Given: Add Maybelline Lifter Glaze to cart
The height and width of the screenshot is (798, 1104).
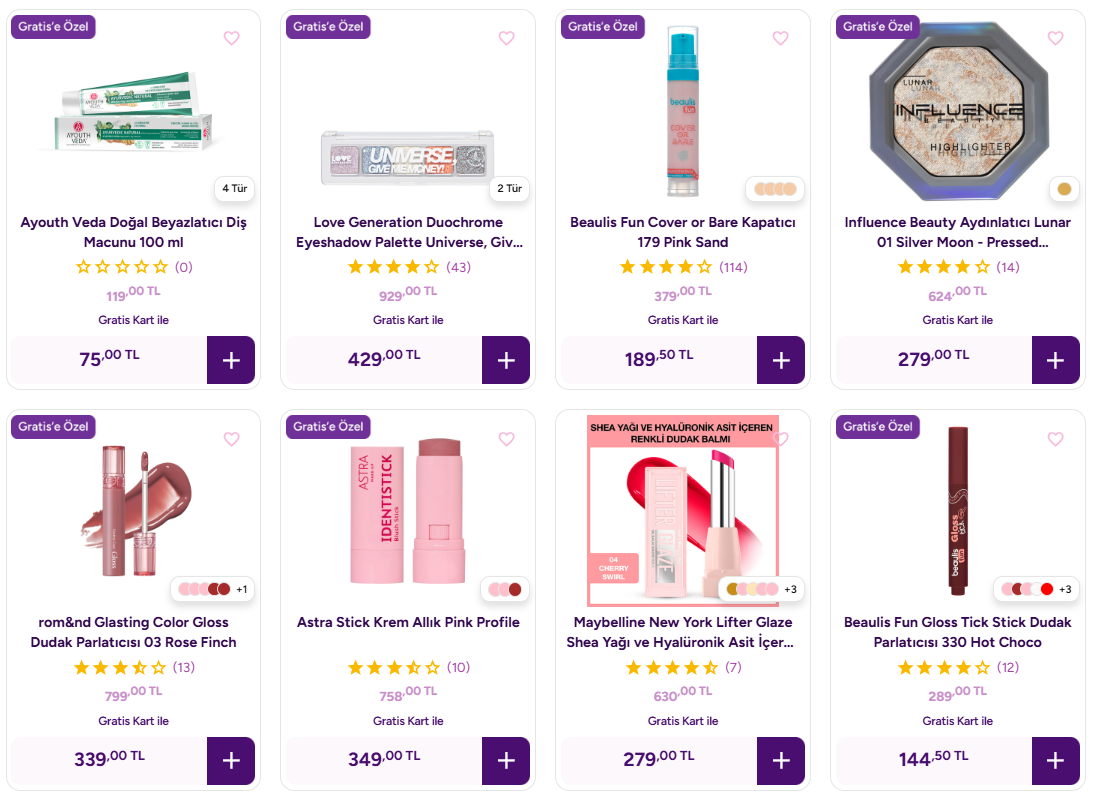Looking at the screenshot, I should click(x=781, y=761).
